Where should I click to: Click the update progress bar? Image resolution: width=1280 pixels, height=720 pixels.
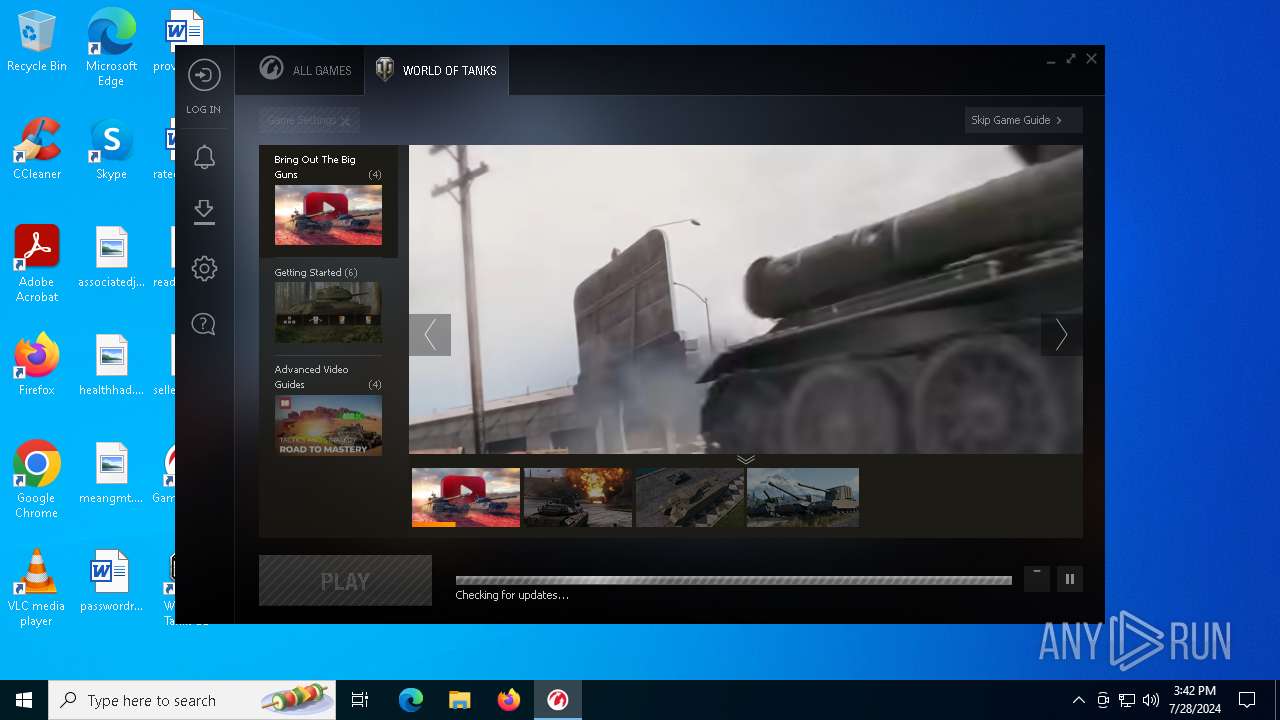(x=733, y=580)
